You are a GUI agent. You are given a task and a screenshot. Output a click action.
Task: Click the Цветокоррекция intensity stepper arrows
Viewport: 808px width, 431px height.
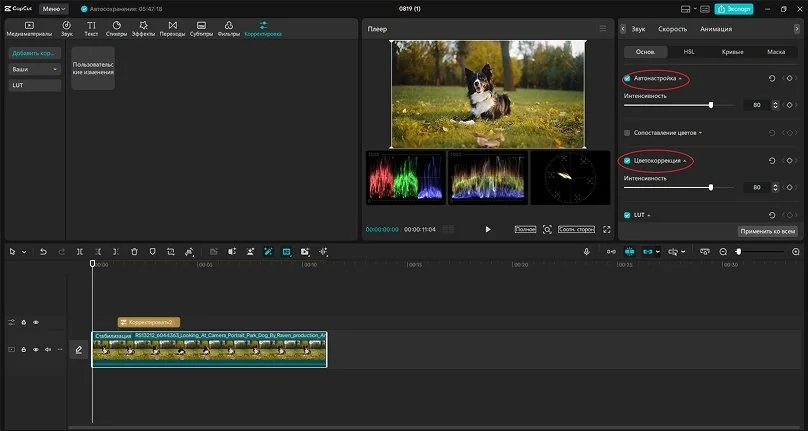click(775, 188)
